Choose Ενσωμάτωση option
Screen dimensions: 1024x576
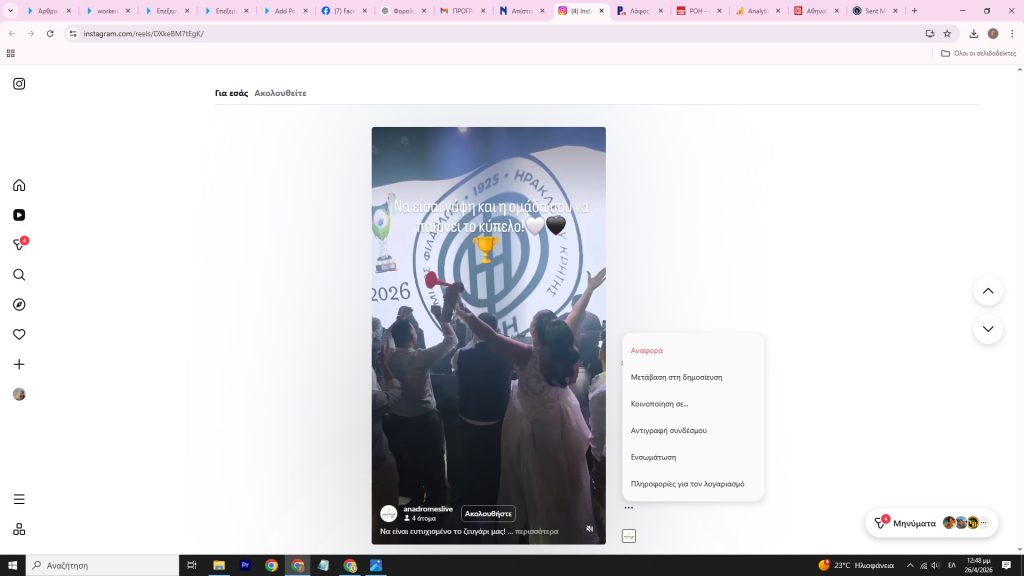click(x=653, y=458)
